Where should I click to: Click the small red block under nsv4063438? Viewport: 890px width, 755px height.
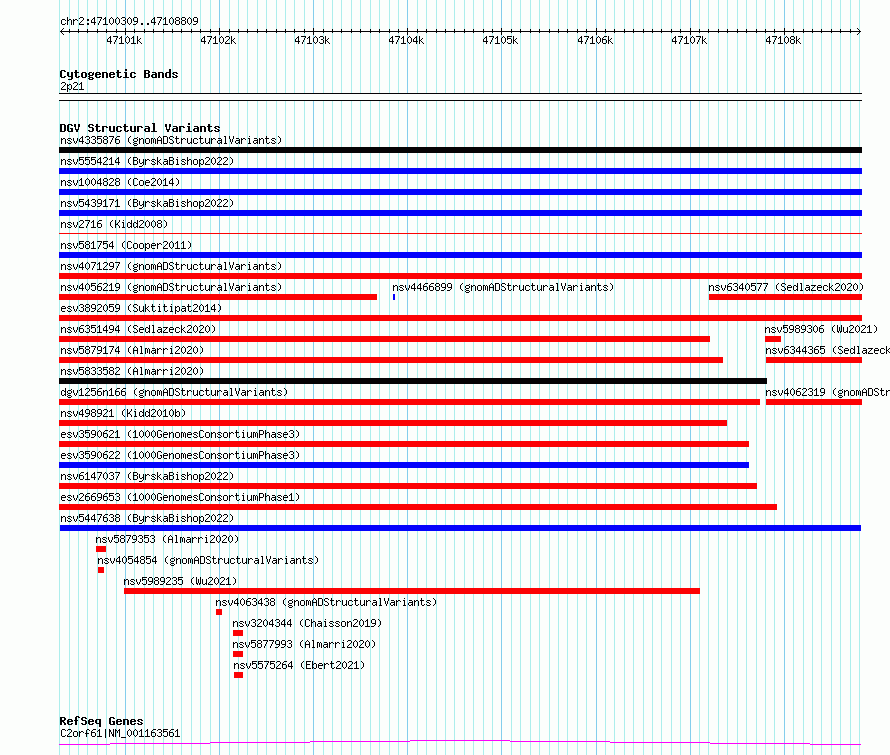219,612
